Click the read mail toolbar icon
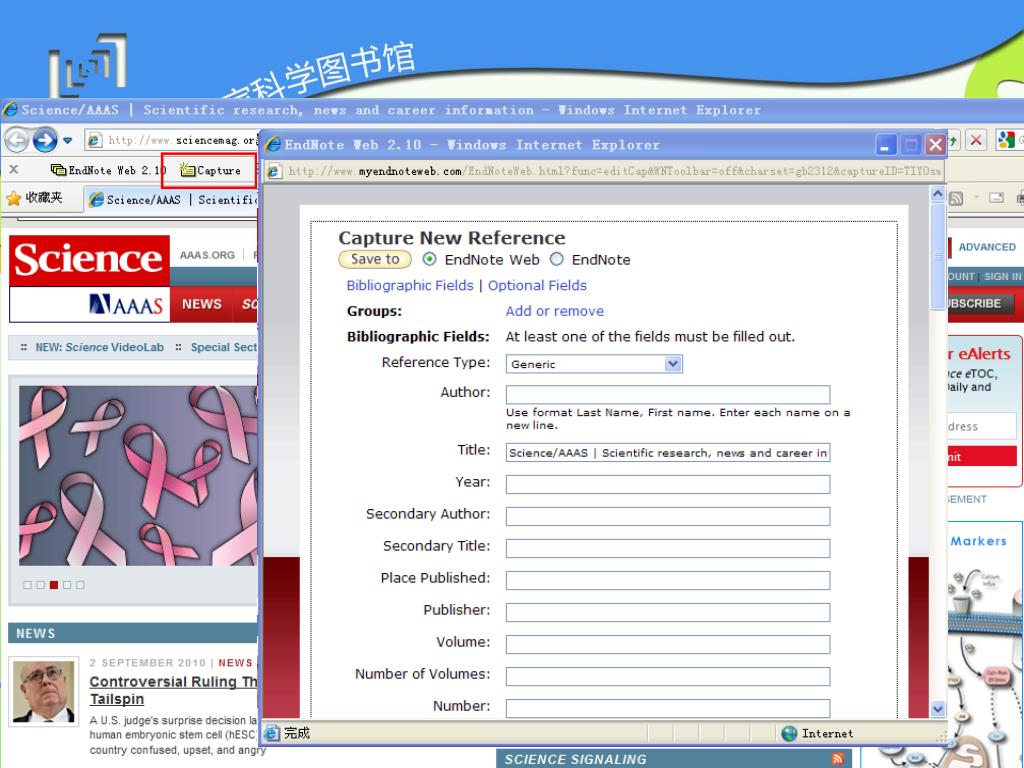 pos(997,197)
